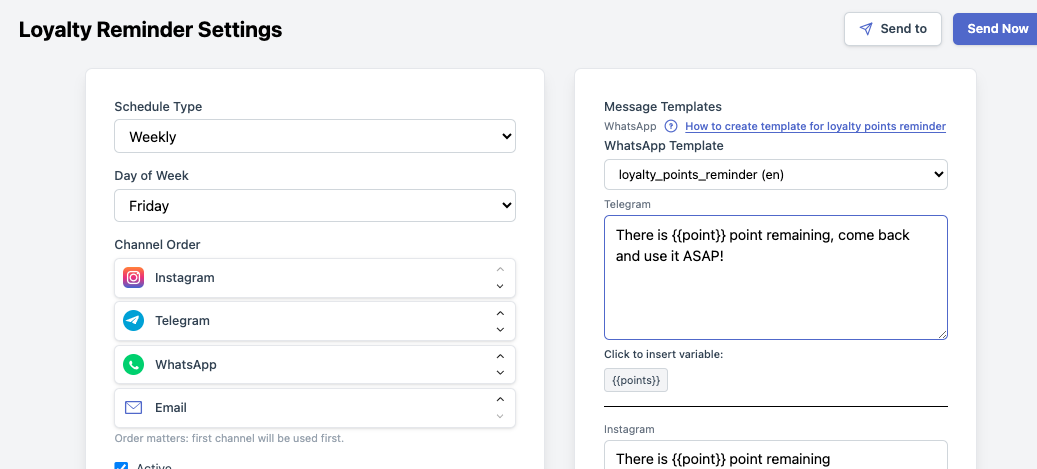
Task: Move Telegram channel up with arrow
Action: [x=500, y=313]
